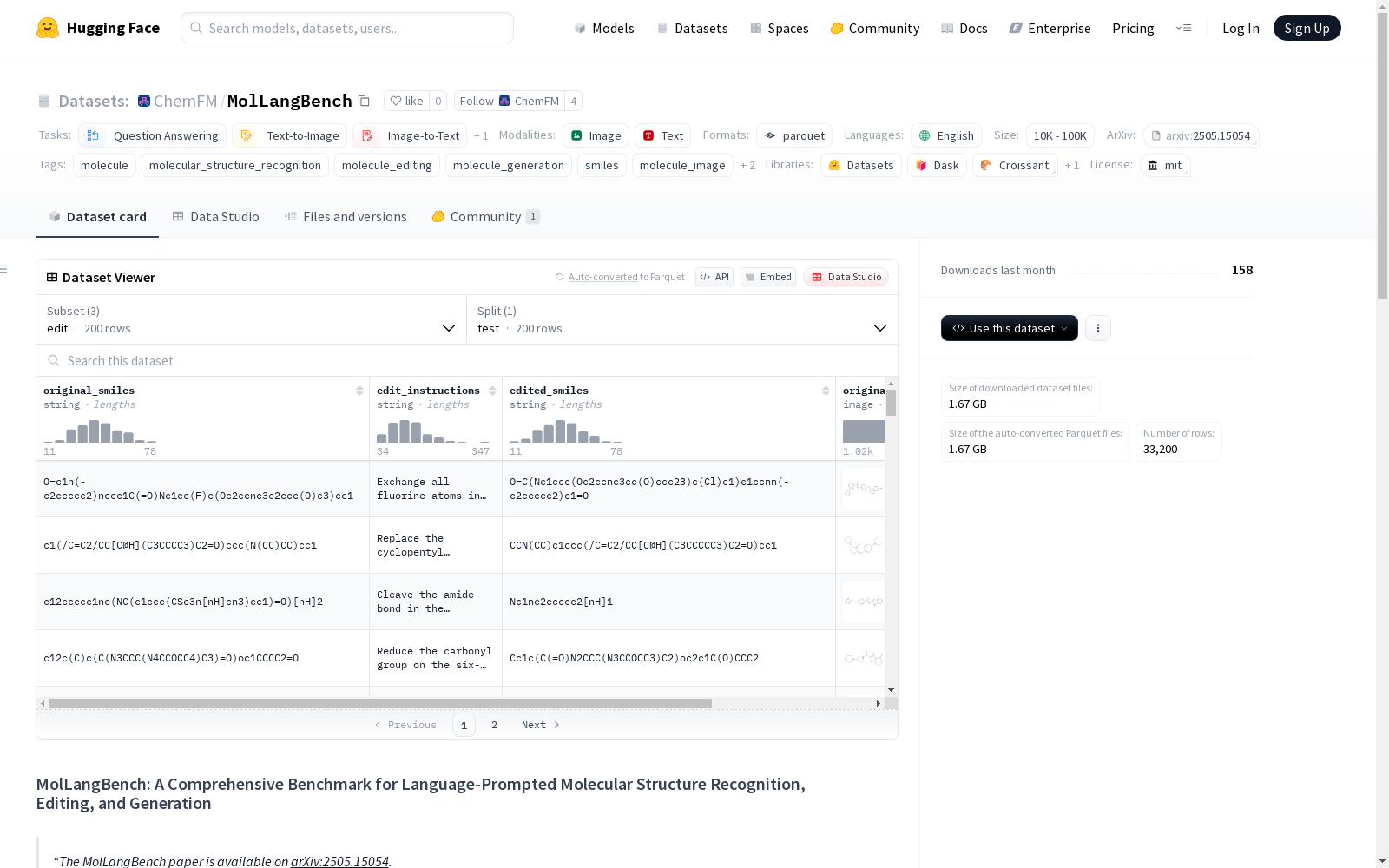Expand the Subset selector showing edit
This screenshot has width=1389, height=868.
tap(252, 319)
